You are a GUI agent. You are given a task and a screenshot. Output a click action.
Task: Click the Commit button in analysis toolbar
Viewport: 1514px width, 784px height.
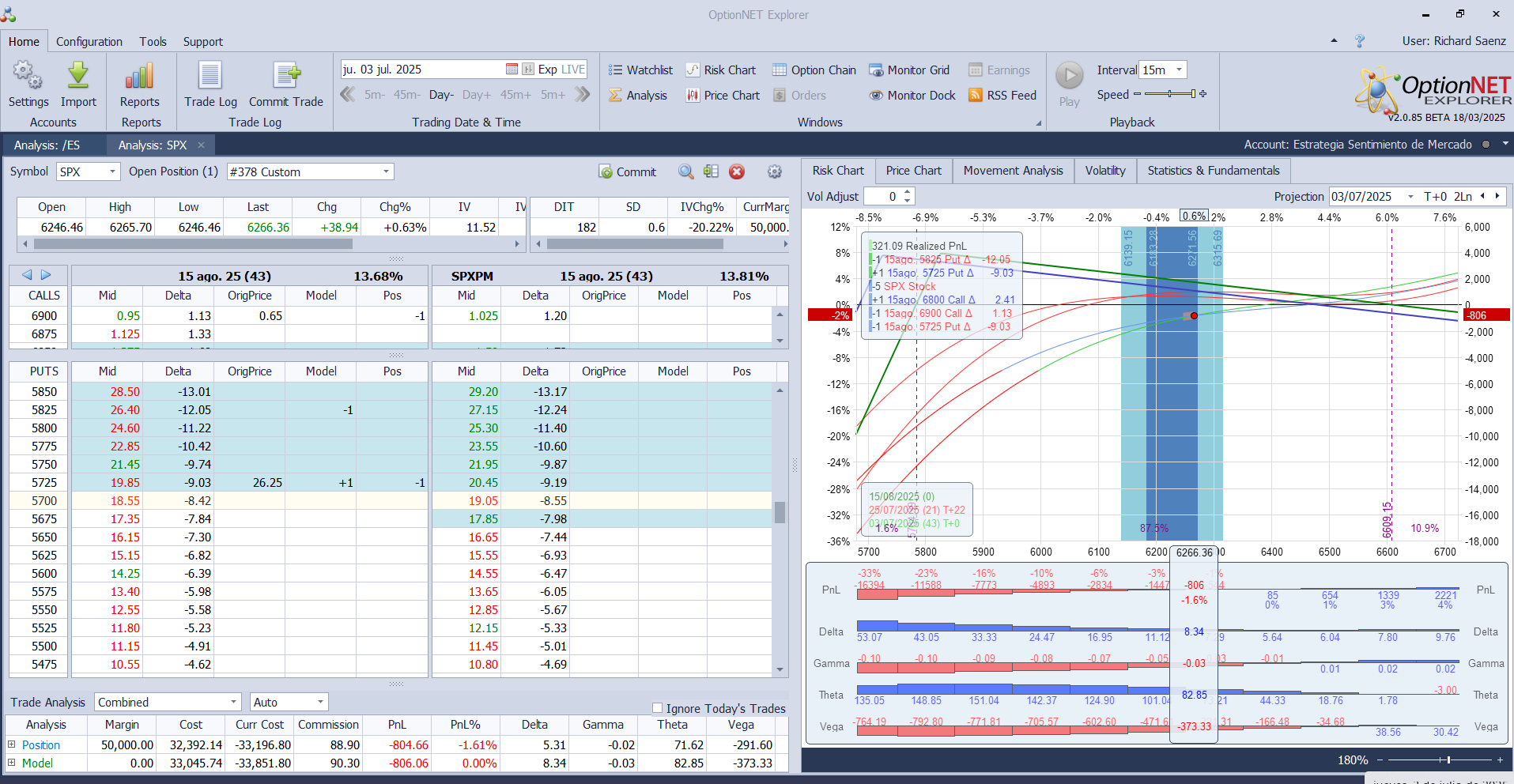628,171
